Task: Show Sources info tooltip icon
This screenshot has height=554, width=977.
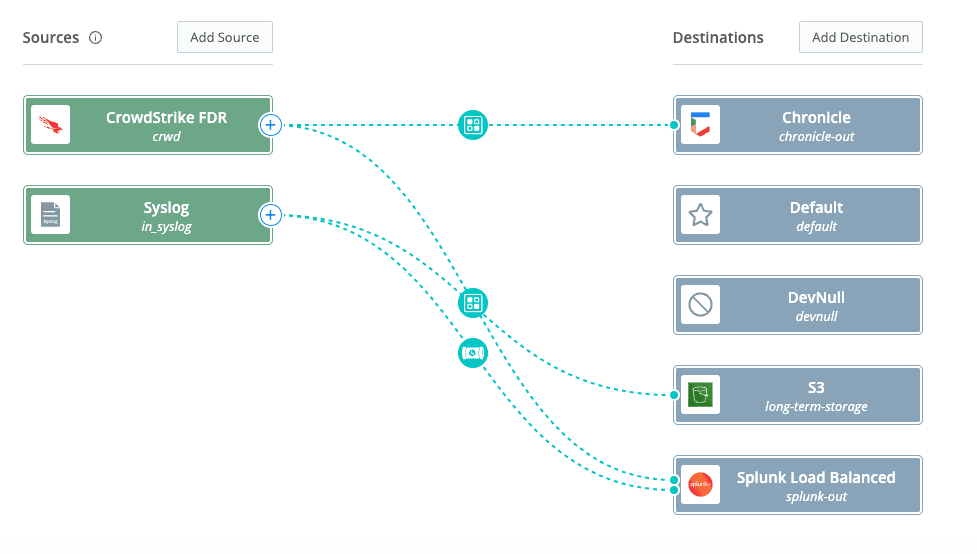Action: (96, 38)
